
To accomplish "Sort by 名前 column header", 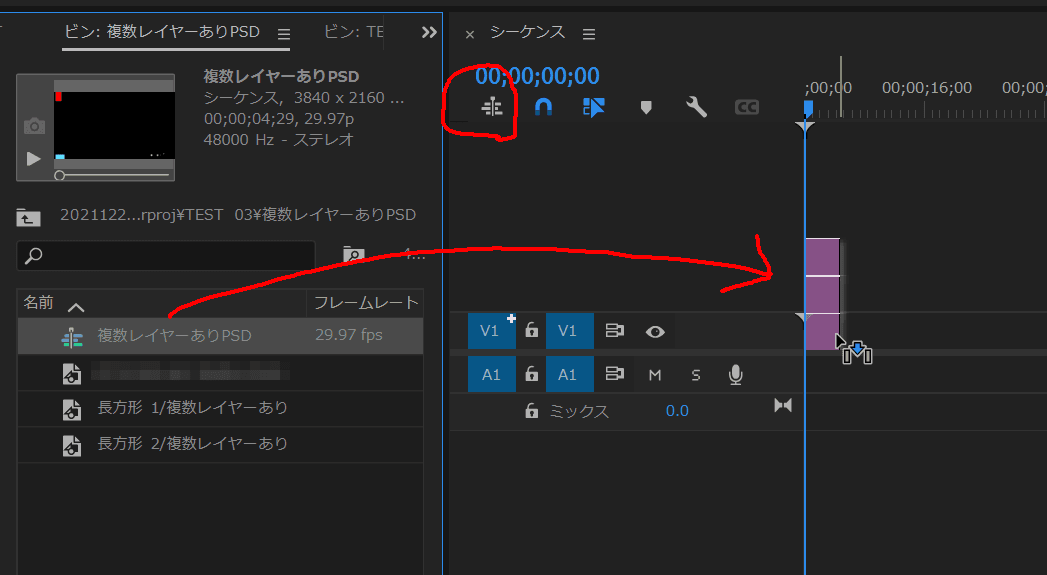I will [x=38, y=303].
